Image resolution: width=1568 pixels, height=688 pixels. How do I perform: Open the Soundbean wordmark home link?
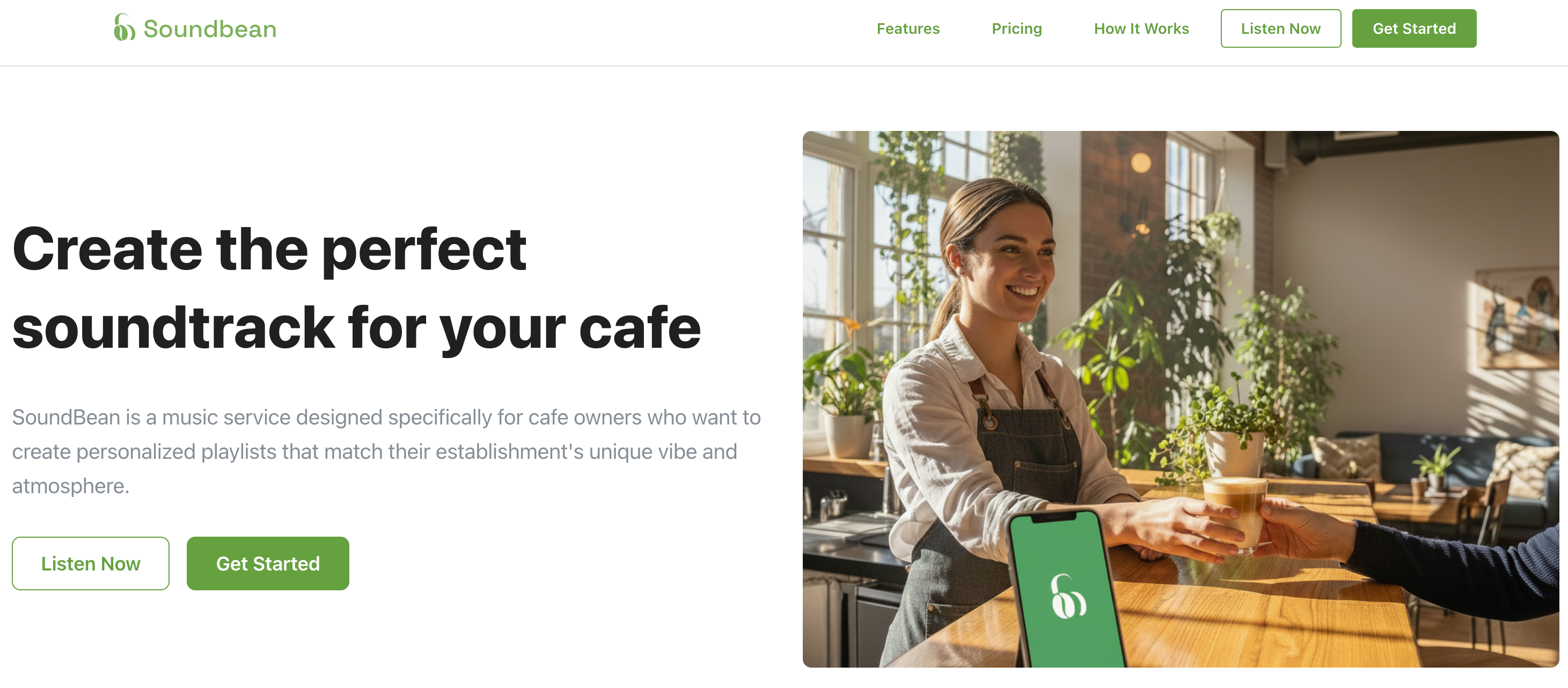pyautogui.click(x=209, y=28)
